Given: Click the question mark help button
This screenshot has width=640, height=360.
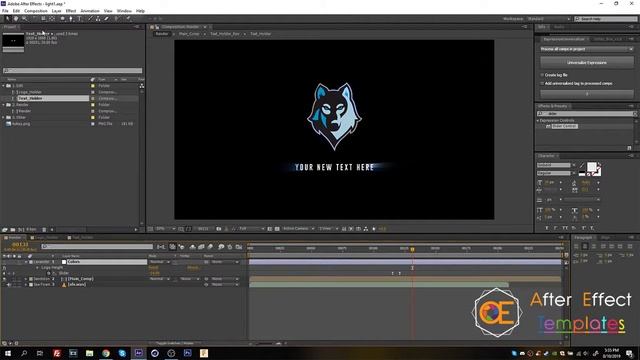Looking at the screenshot, I should point(587,94).
